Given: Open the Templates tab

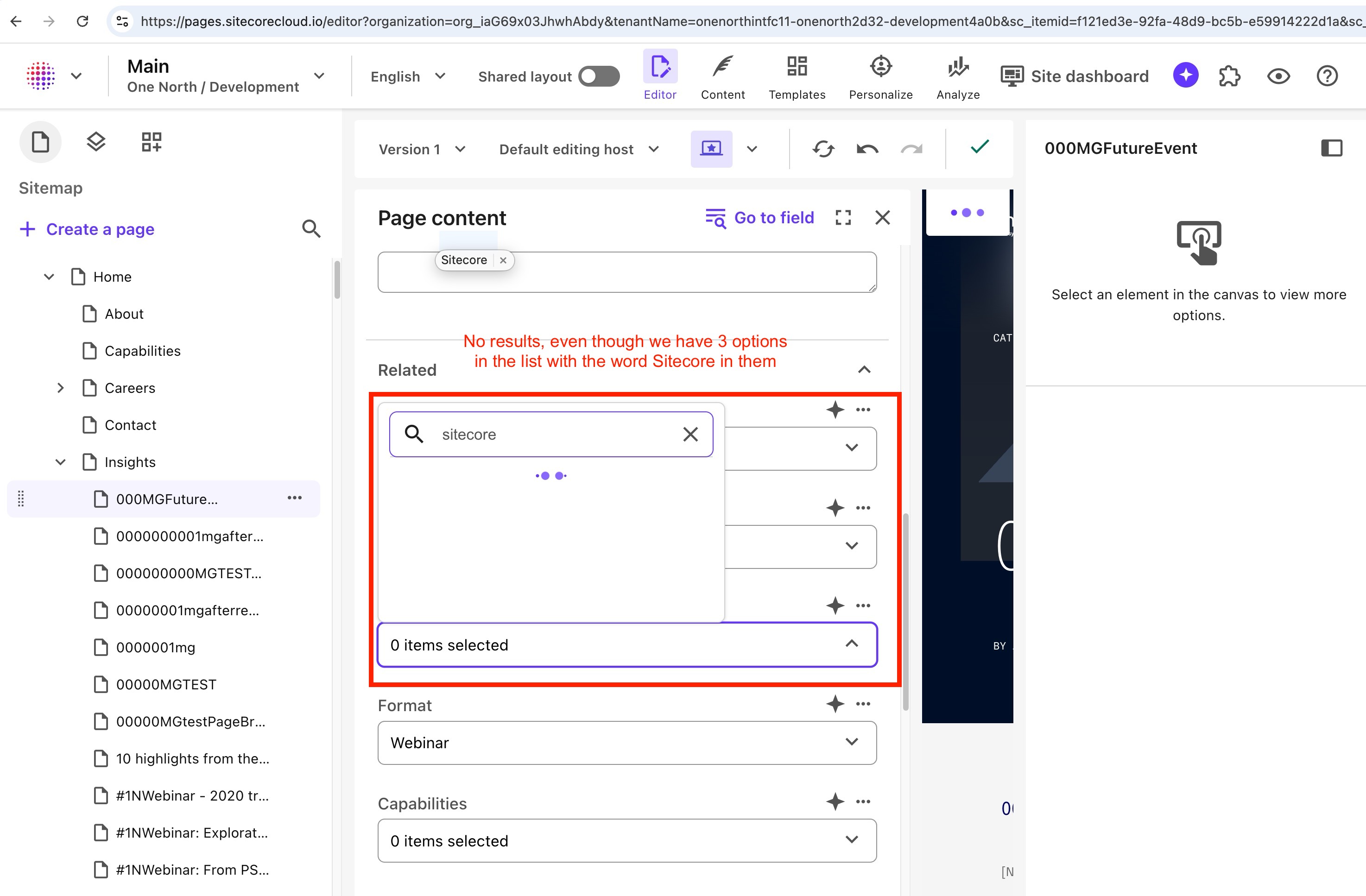Looking at the screenshot, I should click(797, 76).
